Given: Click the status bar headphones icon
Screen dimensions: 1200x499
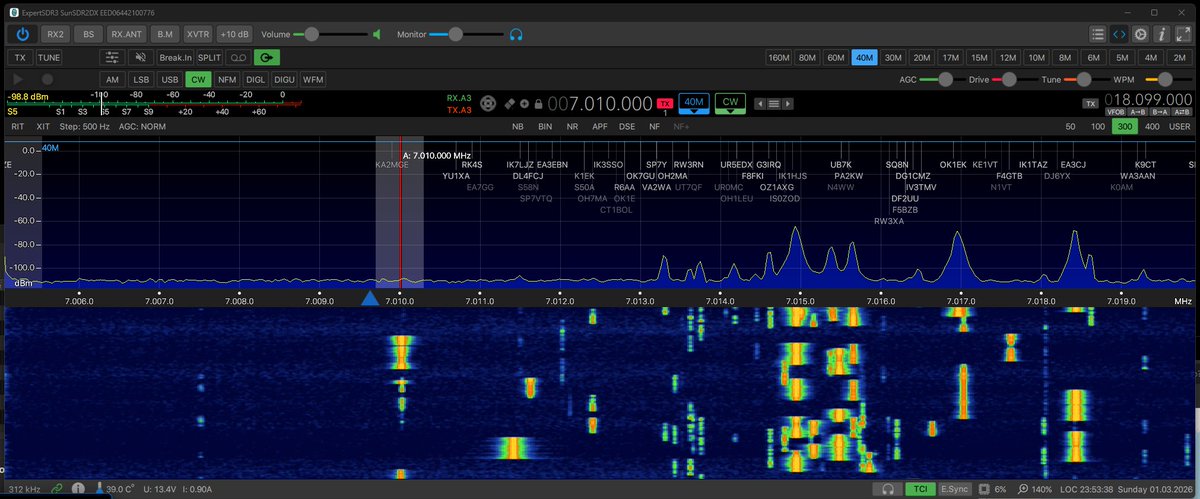Looking at the screenshot, I should 887,490.
